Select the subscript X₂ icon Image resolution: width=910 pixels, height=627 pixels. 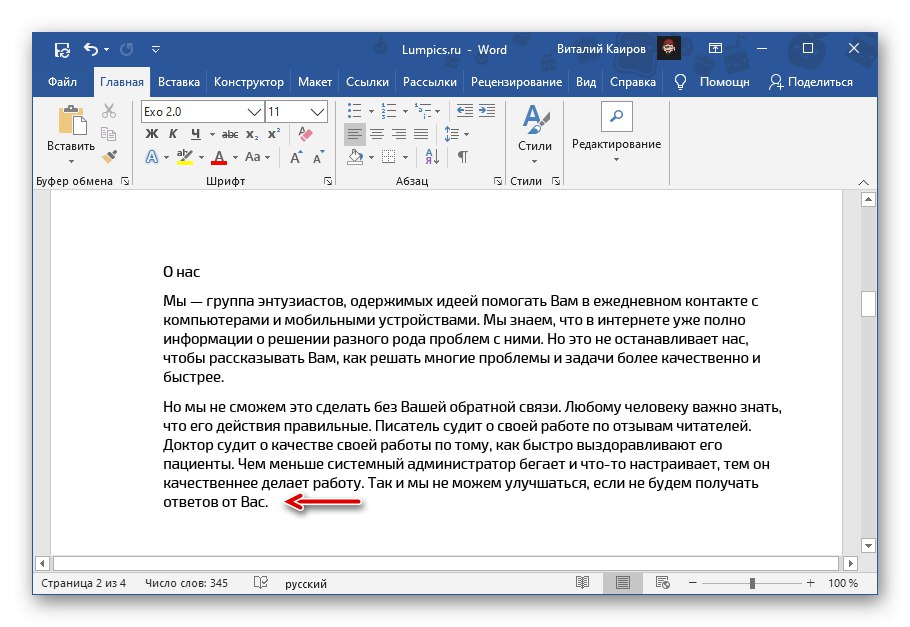250,133
